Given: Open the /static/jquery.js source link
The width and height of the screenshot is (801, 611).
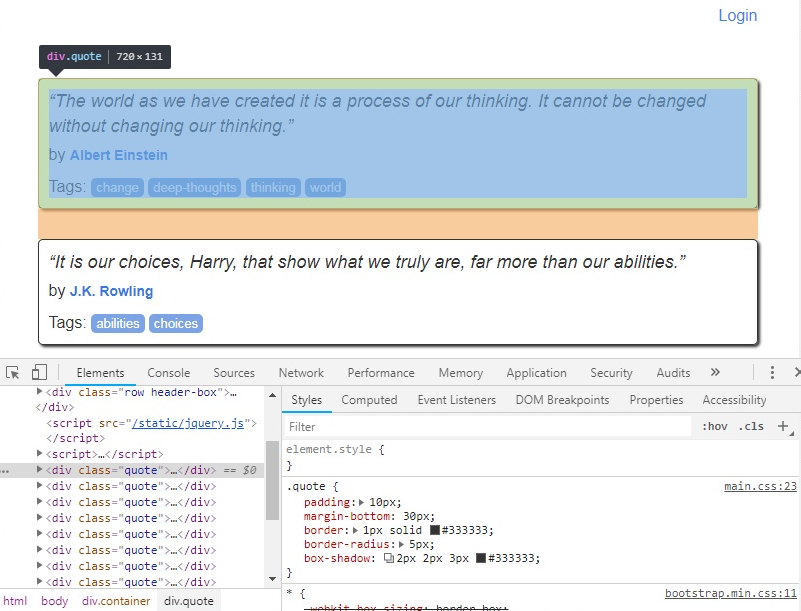Looking at the screenshot, I should pos(188,423).
